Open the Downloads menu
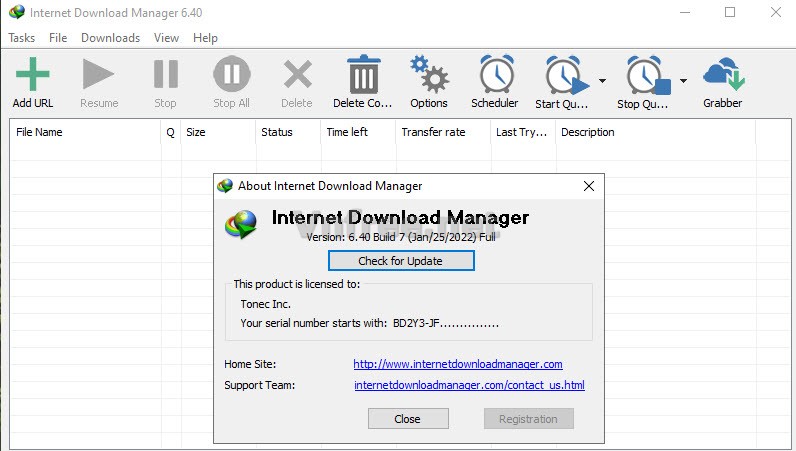 (110, 38)
